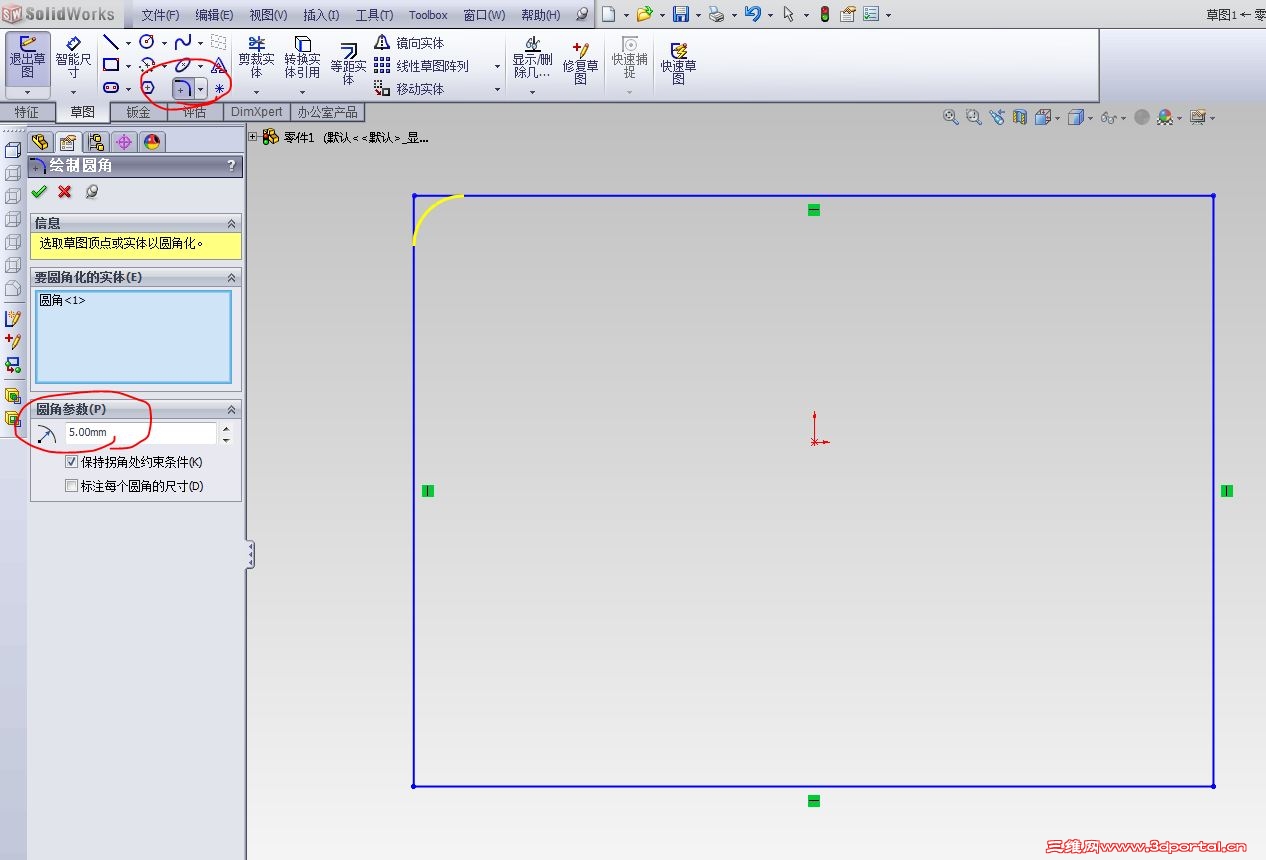Click the Exit Sketch (退出草图) button
The height and width of the screenshot is (860, 1266).
[x=27, y=57]
